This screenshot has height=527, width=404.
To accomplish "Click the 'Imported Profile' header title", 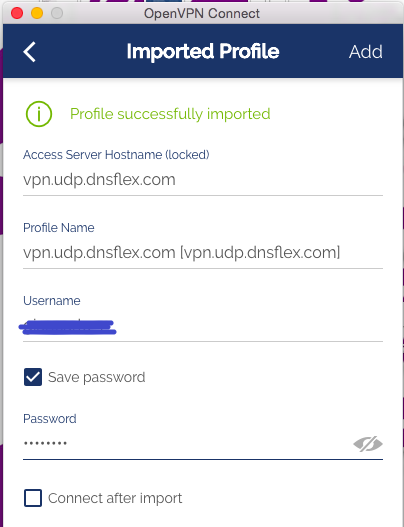I will (x=203, y=51).
